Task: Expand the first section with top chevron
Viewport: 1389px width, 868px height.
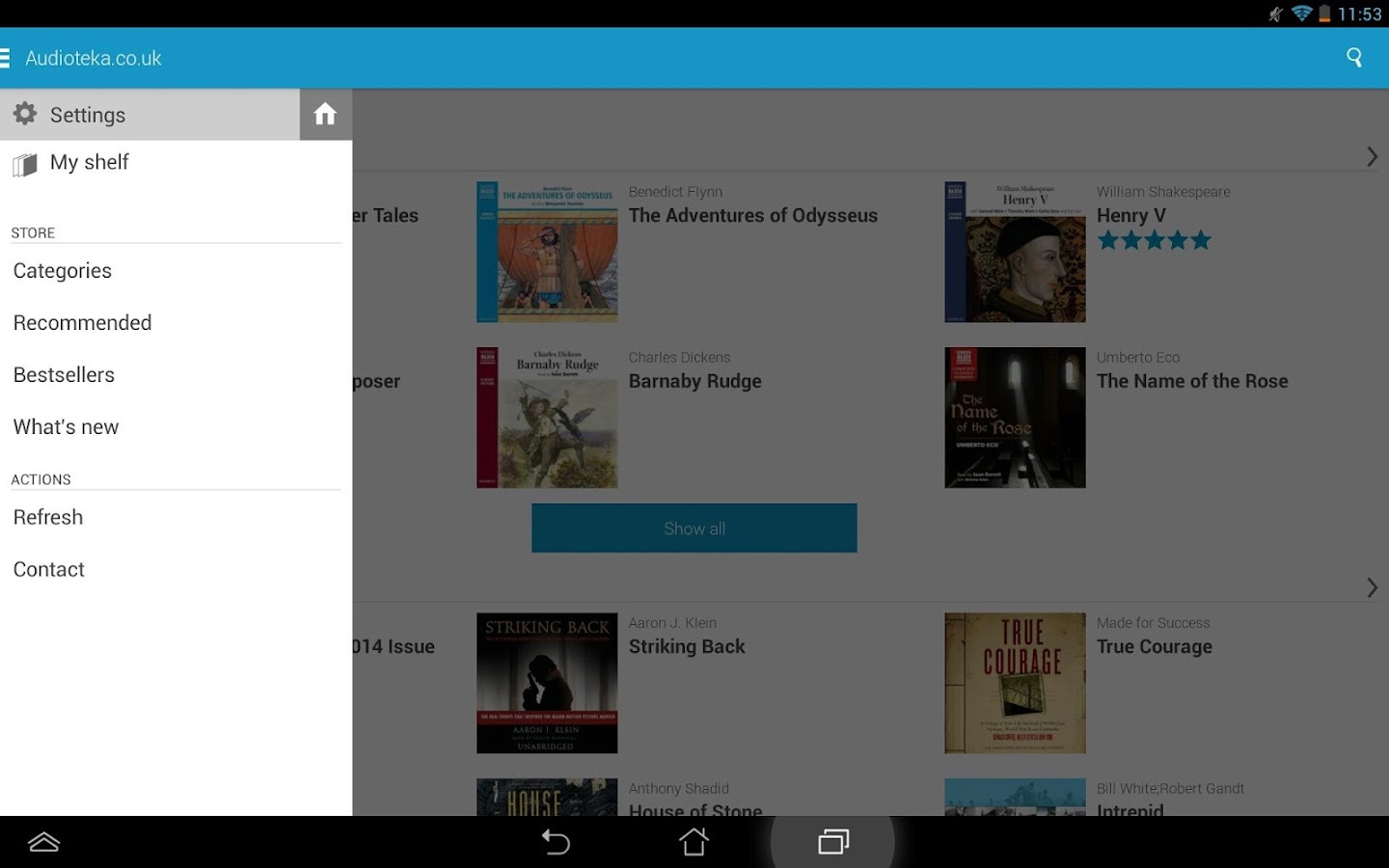Action: [1372, 156]
